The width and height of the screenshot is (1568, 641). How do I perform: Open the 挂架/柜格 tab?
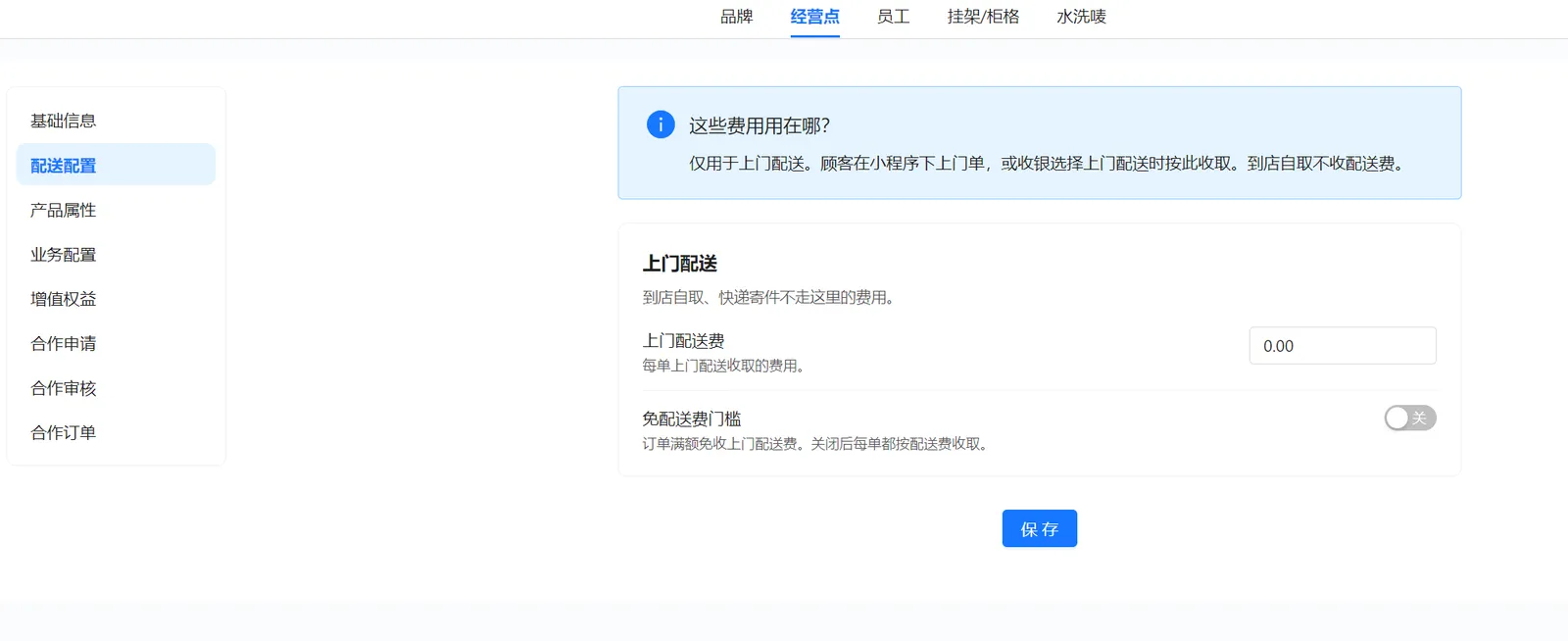[983, 17]
